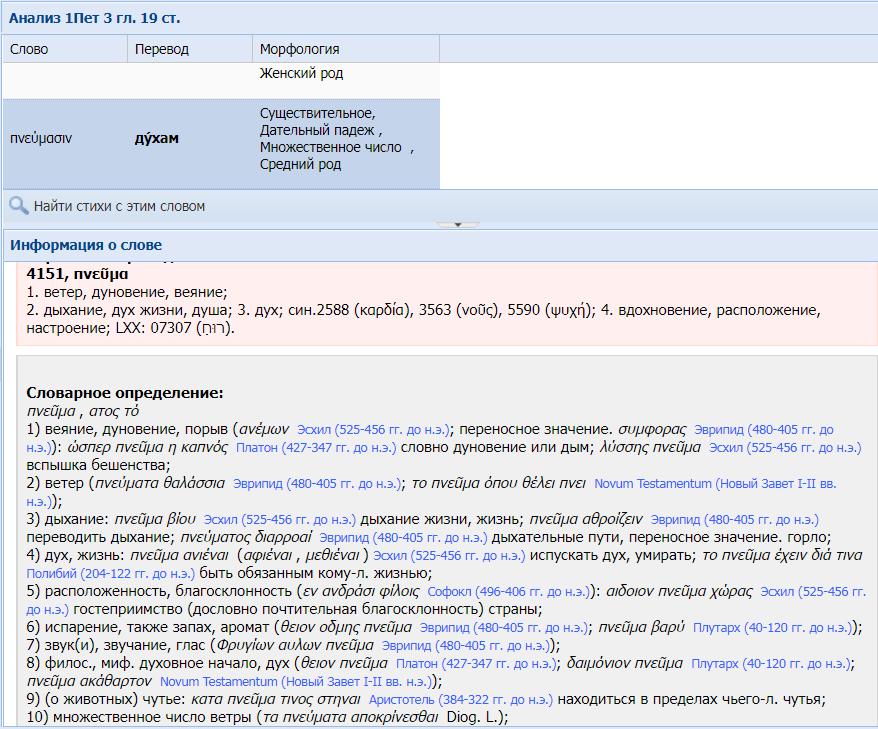Select the πνεύμασιν word cell
878x729 pixels.
(41, 139)
